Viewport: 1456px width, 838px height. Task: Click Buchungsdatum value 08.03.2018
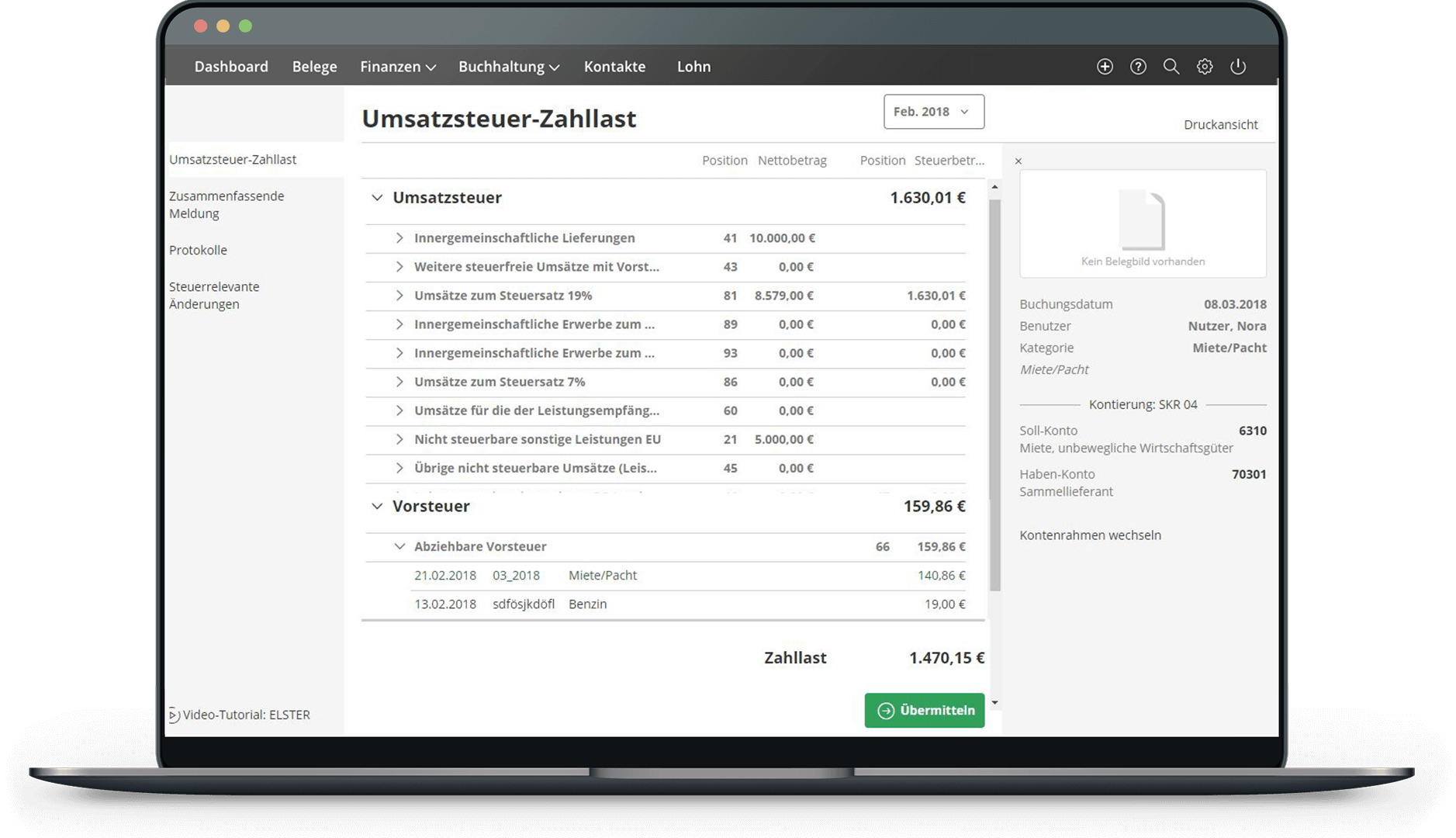pos(1235,304)
